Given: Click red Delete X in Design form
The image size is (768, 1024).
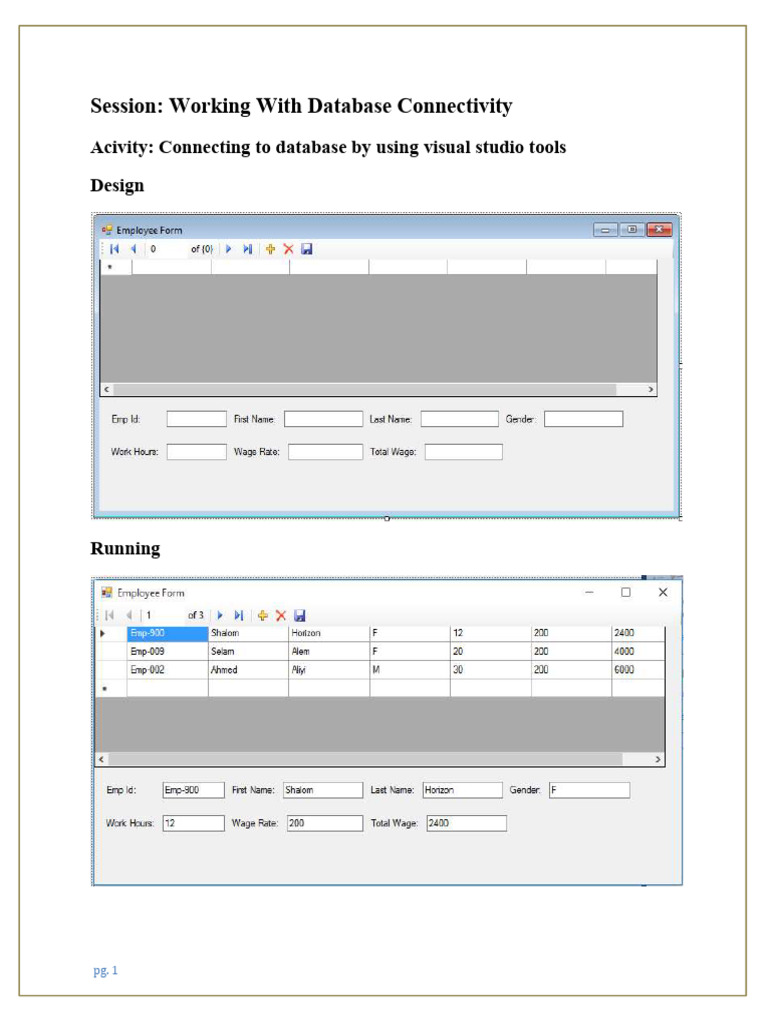Looking at the screenshot, I should (x=289, y=249).
